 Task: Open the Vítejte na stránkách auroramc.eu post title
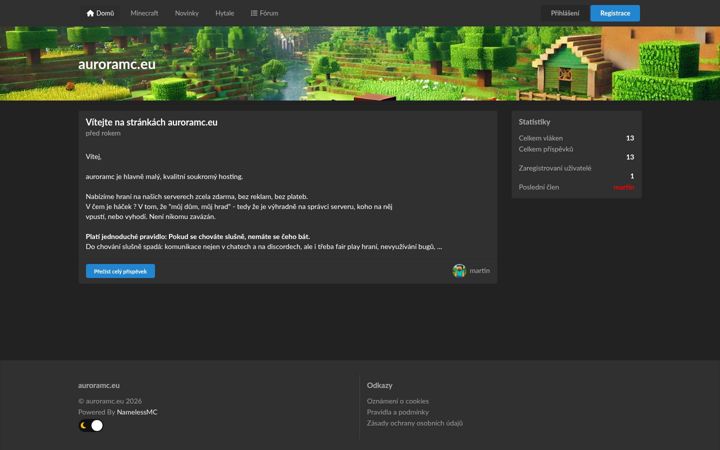click(x=152, y=122)
